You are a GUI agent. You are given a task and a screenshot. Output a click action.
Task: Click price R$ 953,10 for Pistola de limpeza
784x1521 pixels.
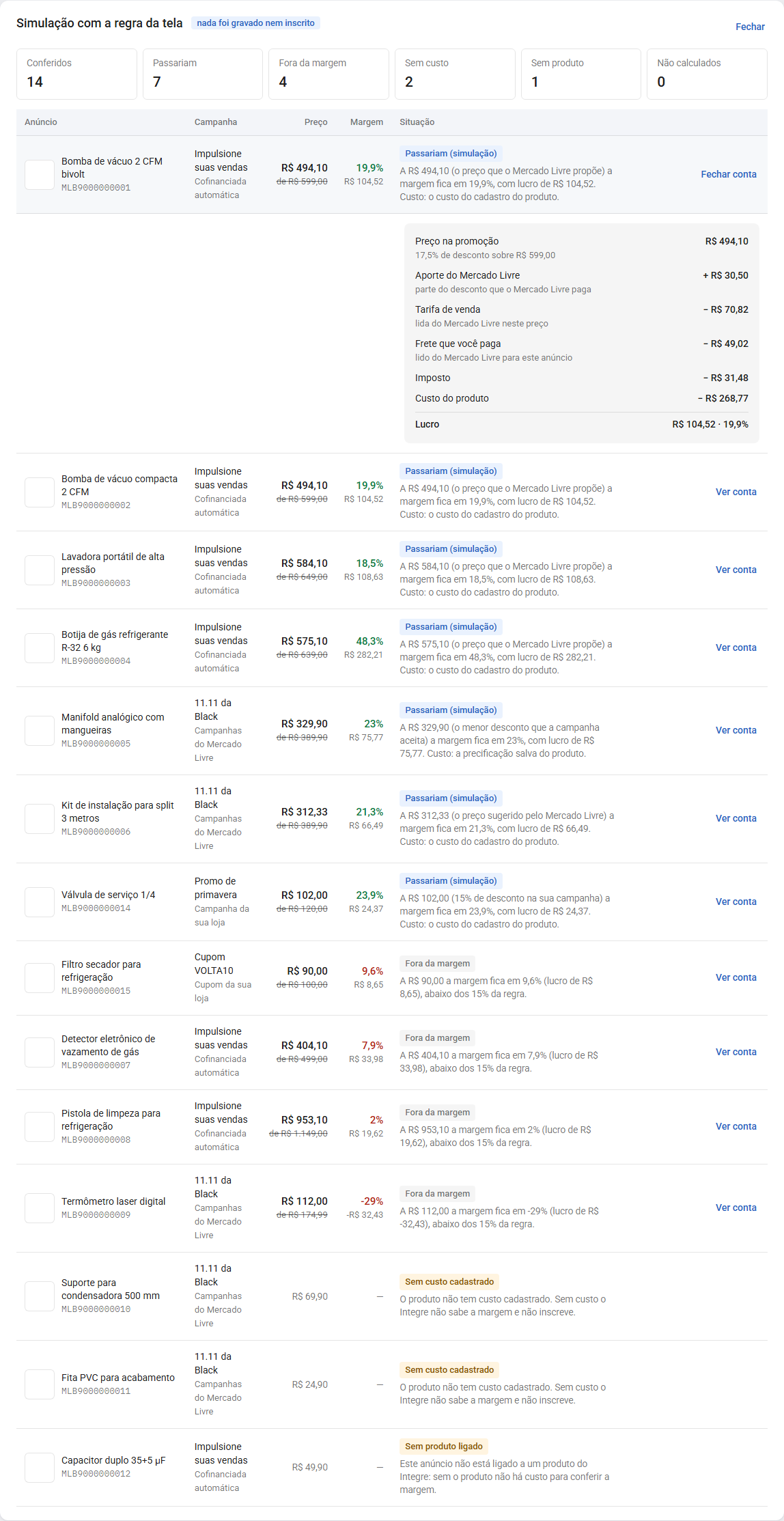(x=305, y=1120)
